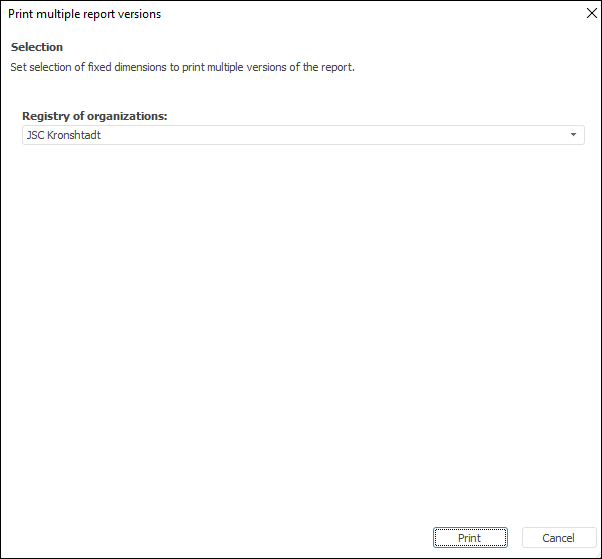Abort printing with the Cancel button
Screen dimensions: 602x559
[558, 538]
